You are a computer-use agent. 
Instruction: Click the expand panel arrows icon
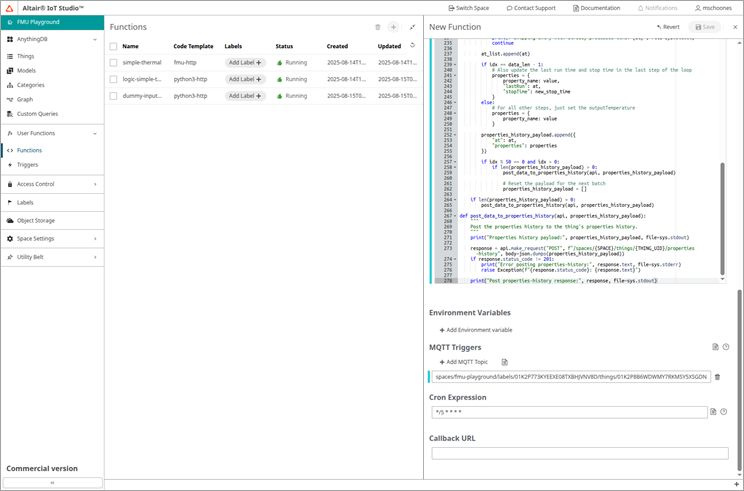[x=412, y=27]
